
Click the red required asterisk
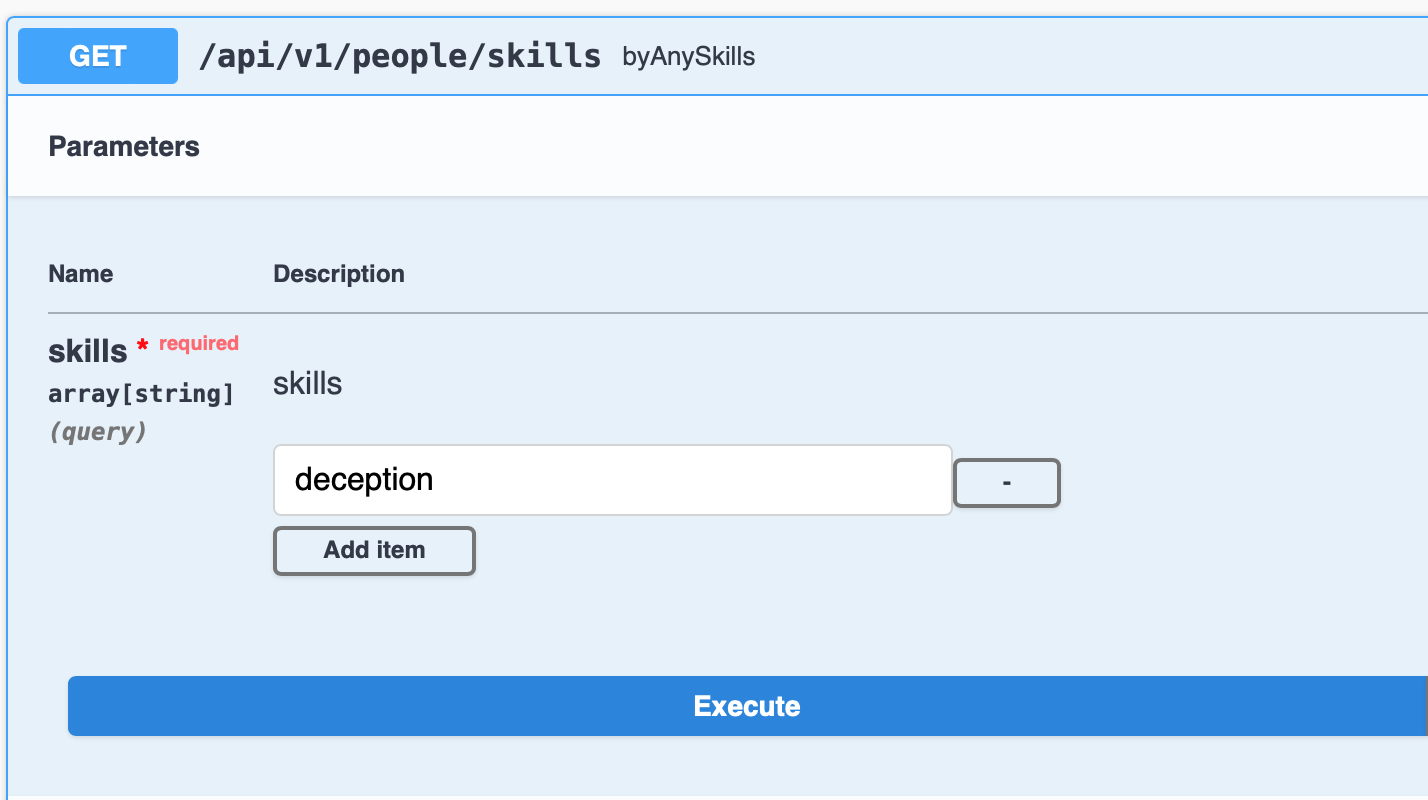143,346
